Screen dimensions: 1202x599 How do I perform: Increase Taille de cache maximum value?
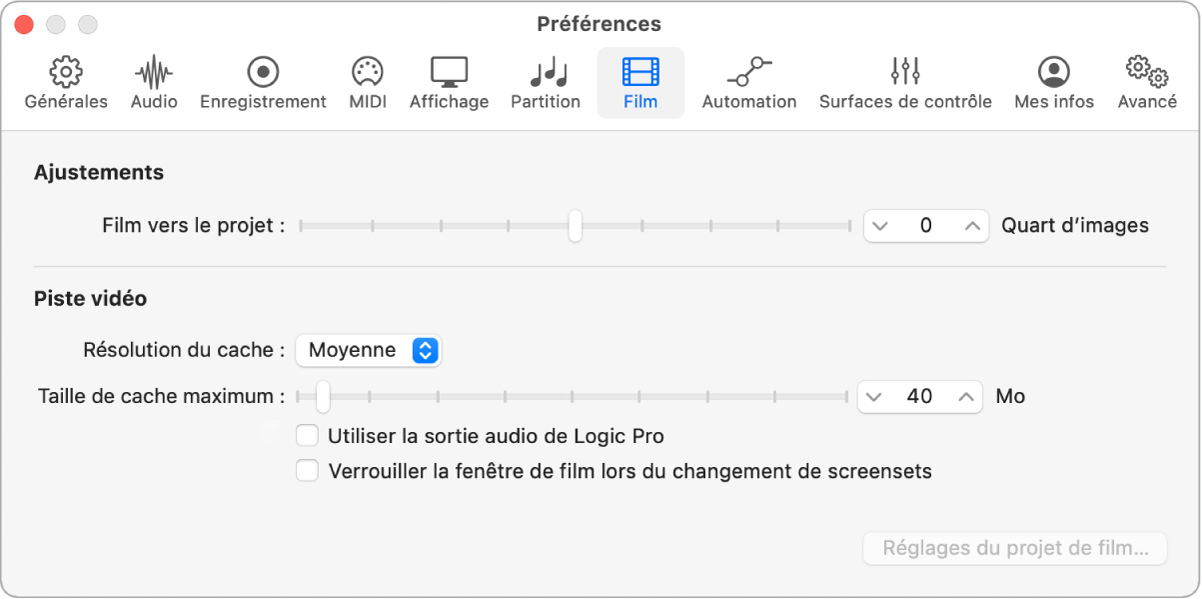coord(966,397)
